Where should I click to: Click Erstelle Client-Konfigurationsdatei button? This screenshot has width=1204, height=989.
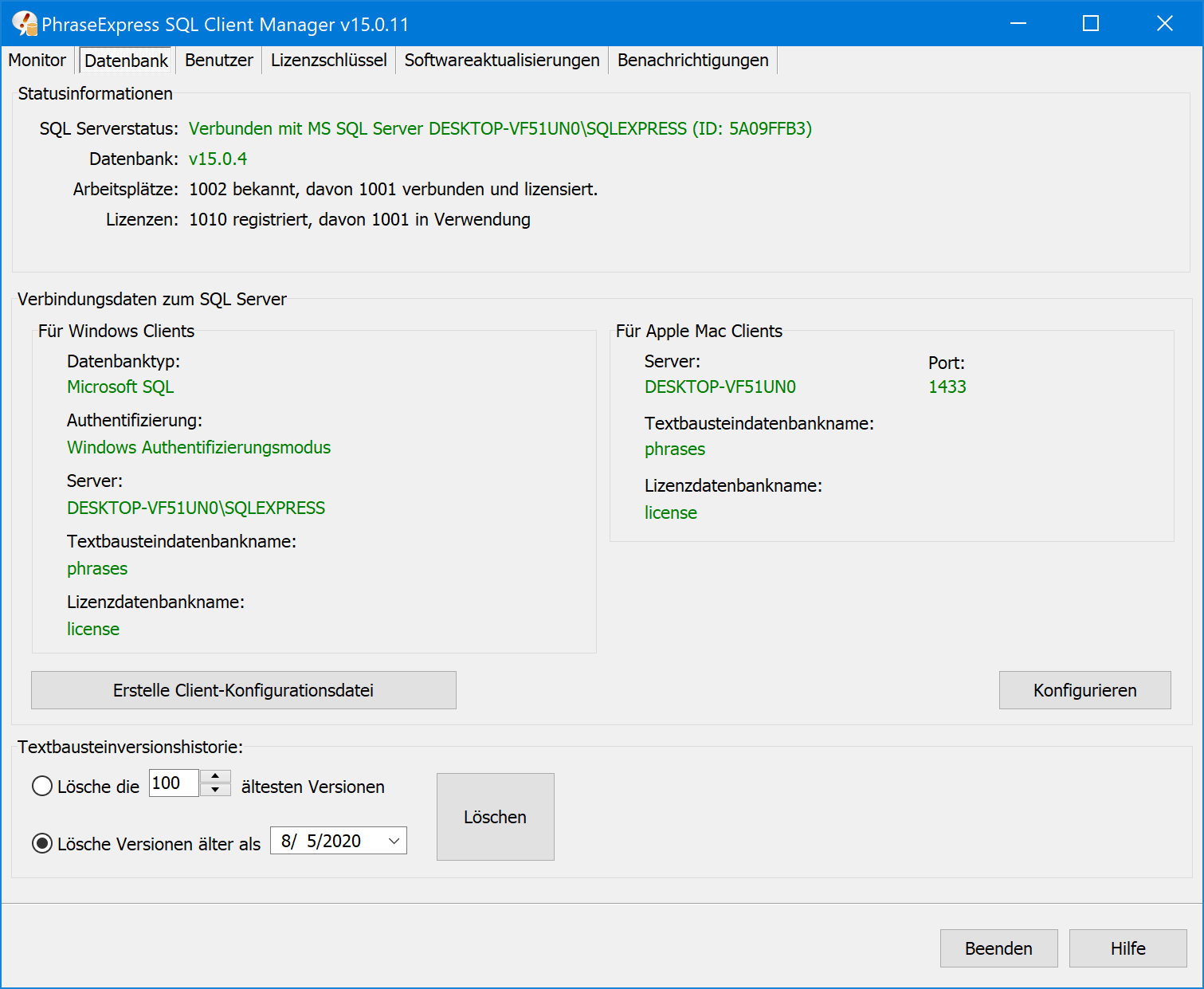tap(244, 690)
